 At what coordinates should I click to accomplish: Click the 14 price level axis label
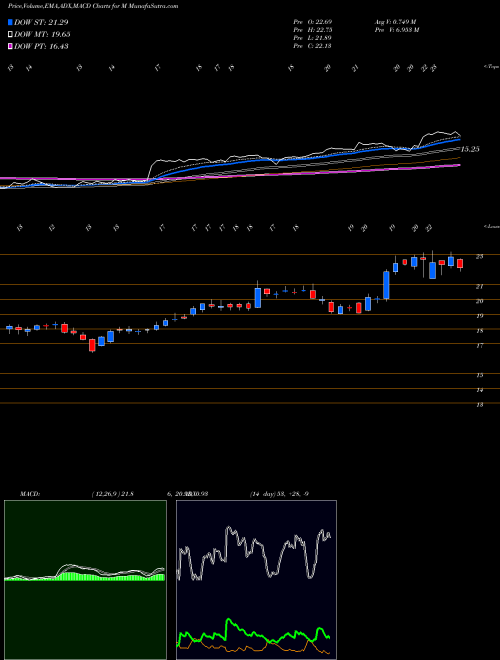pos(480,390)
